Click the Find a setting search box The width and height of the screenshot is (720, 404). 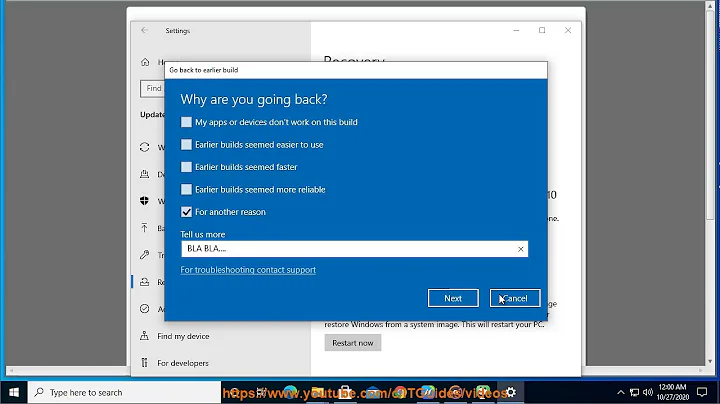(152, 88)
